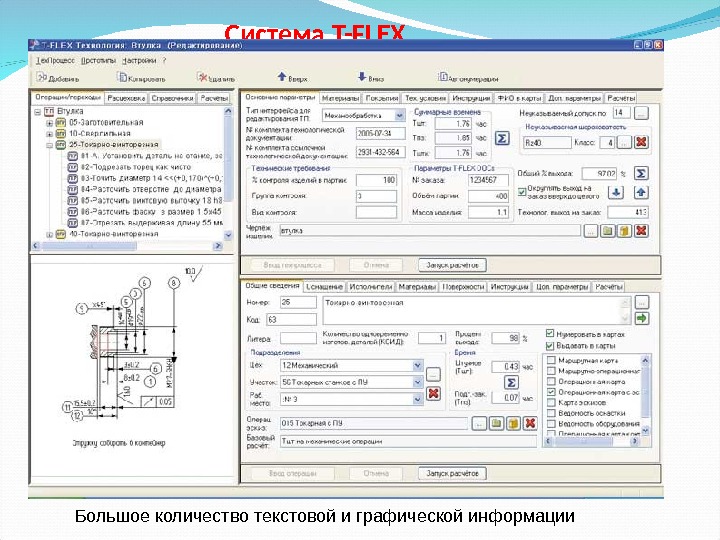Collapse 25-Токарно-винторезная tree node
This screenshot has height=540, width=720.
[50, 145]
